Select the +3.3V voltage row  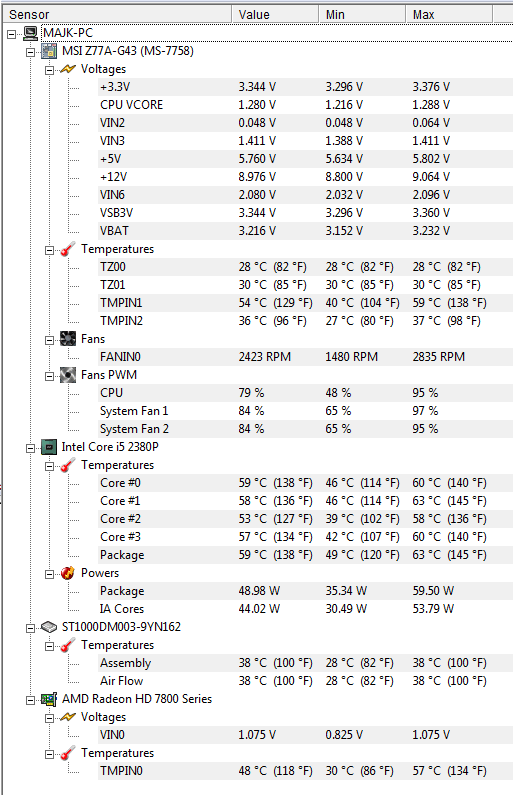pyautogui.click(x=305, y=87)
